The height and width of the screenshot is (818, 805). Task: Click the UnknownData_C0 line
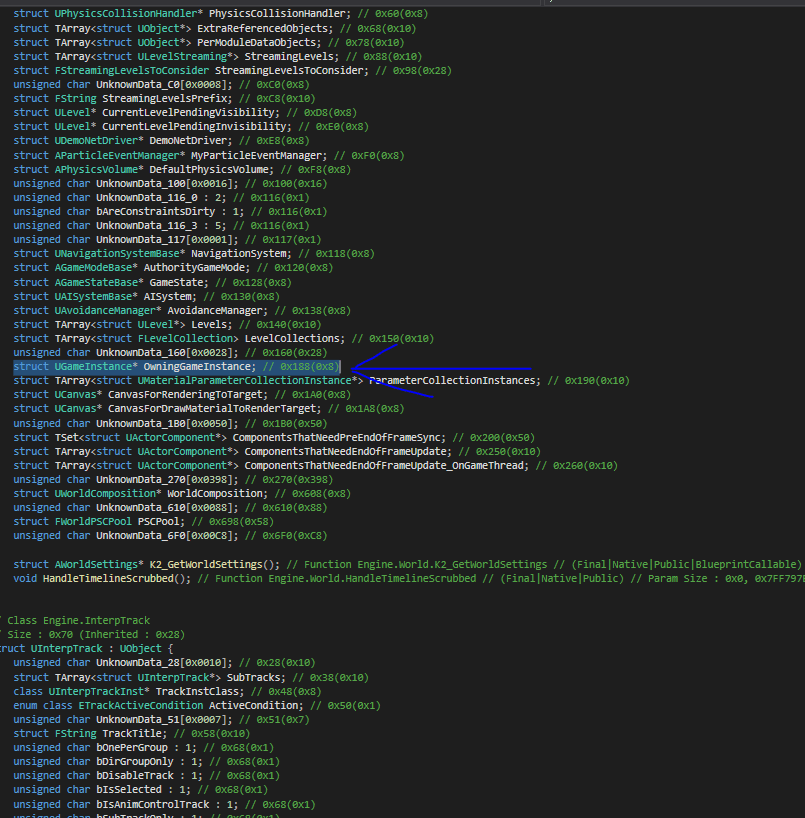coord(161,85)
